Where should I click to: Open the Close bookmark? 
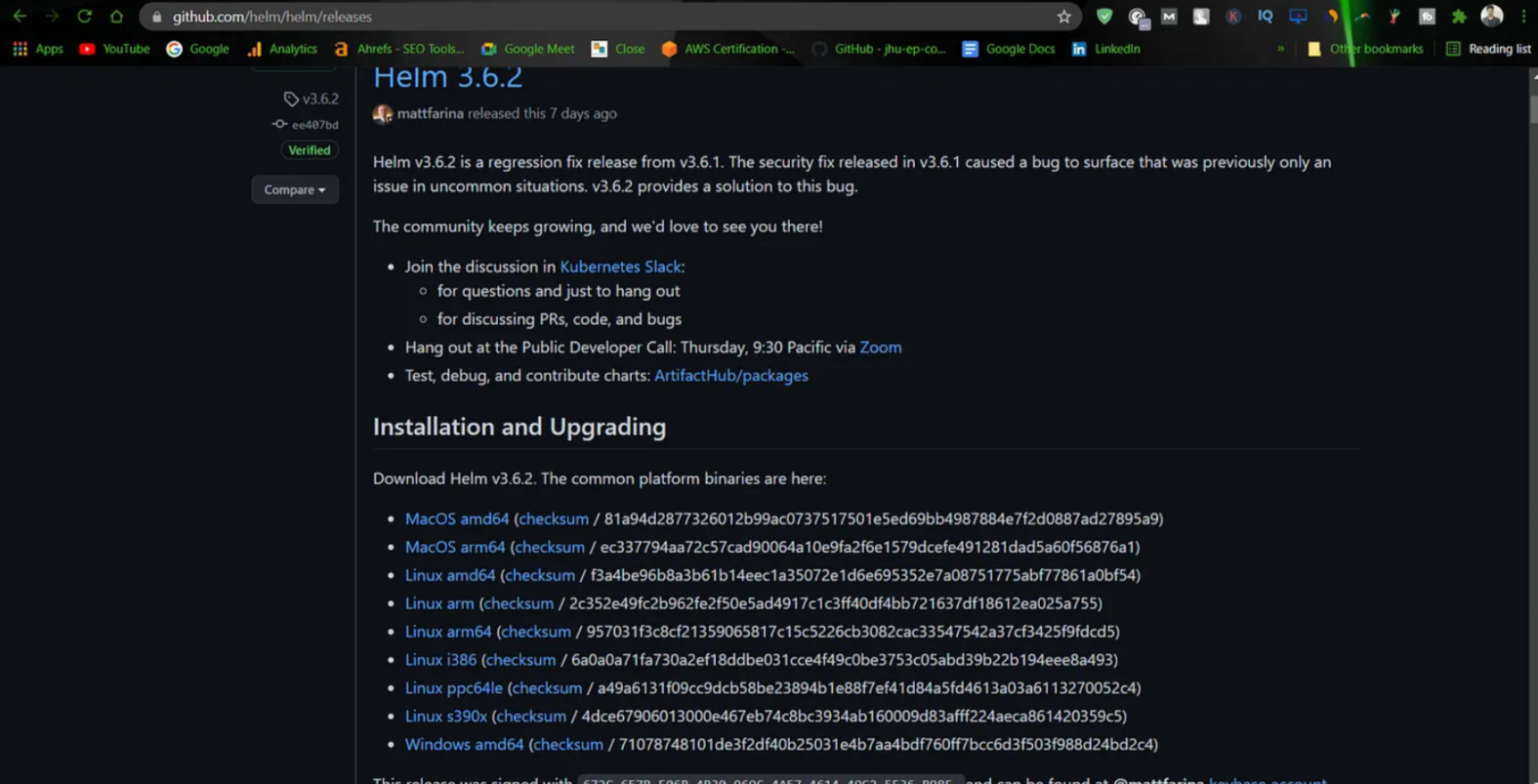pyautogui.click(x=618, y=49)
